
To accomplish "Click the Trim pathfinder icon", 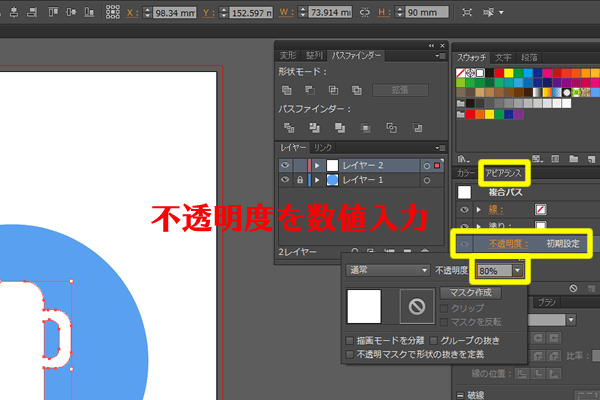I will pos(315,128).
